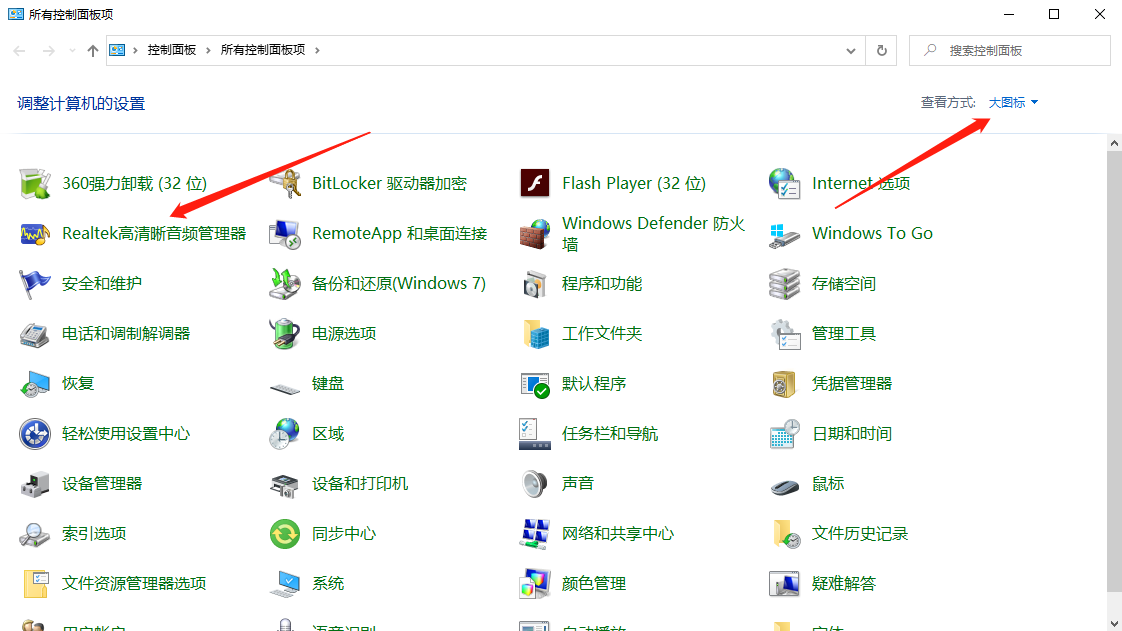Click the 所有控制面板项 breadcrumb segment
The image size is (1122, 631).
tap(263, 50)
